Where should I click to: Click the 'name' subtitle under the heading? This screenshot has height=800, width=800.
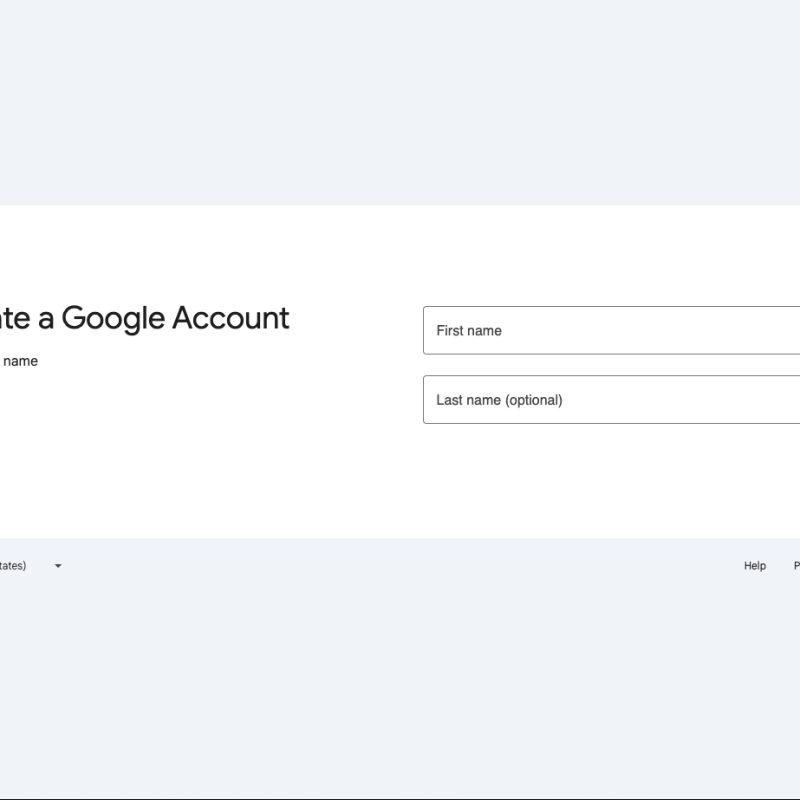pyautogui.click(x=20, y=361)
